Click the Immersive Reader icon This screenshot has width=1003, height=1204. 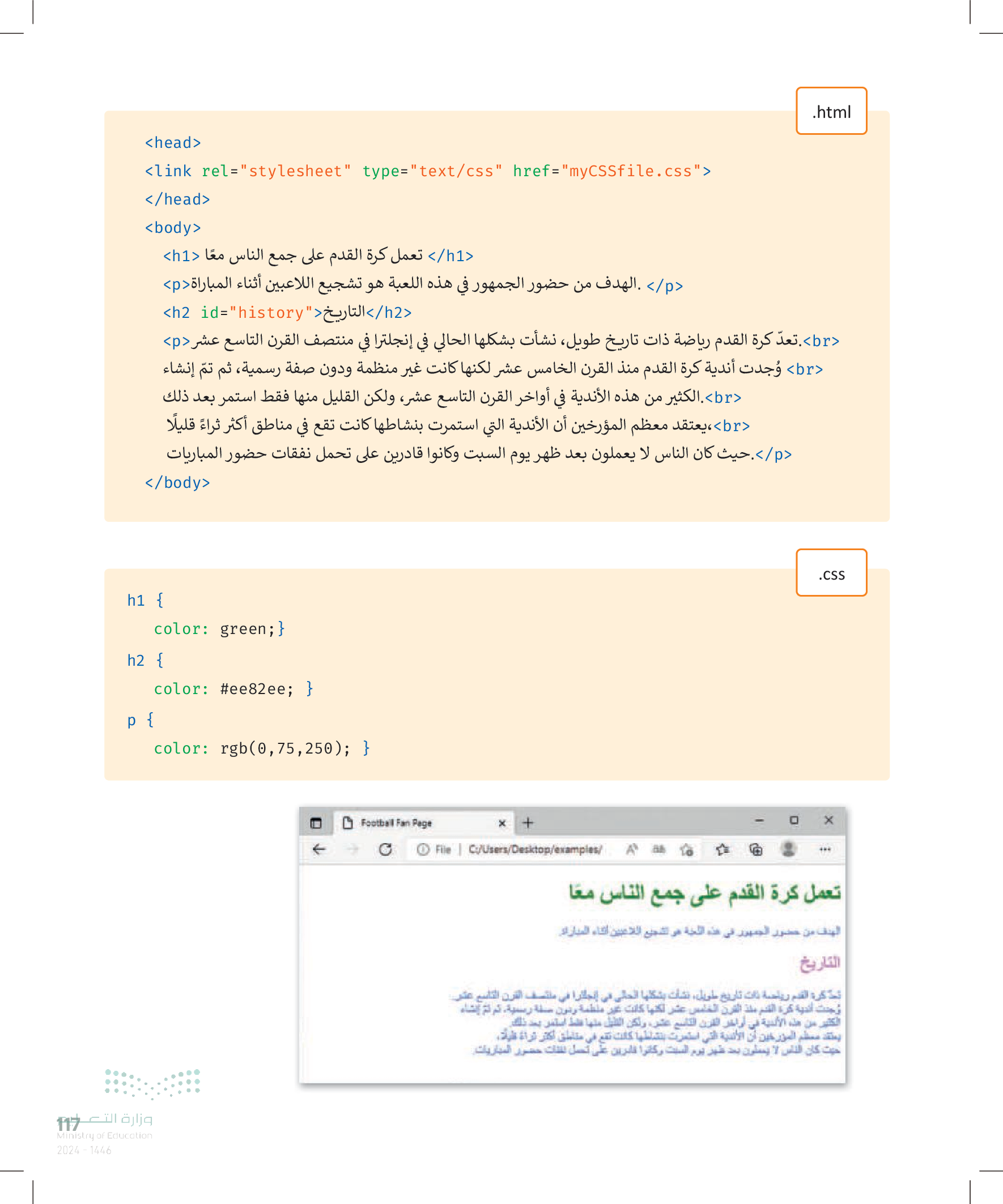coord(659,849)
